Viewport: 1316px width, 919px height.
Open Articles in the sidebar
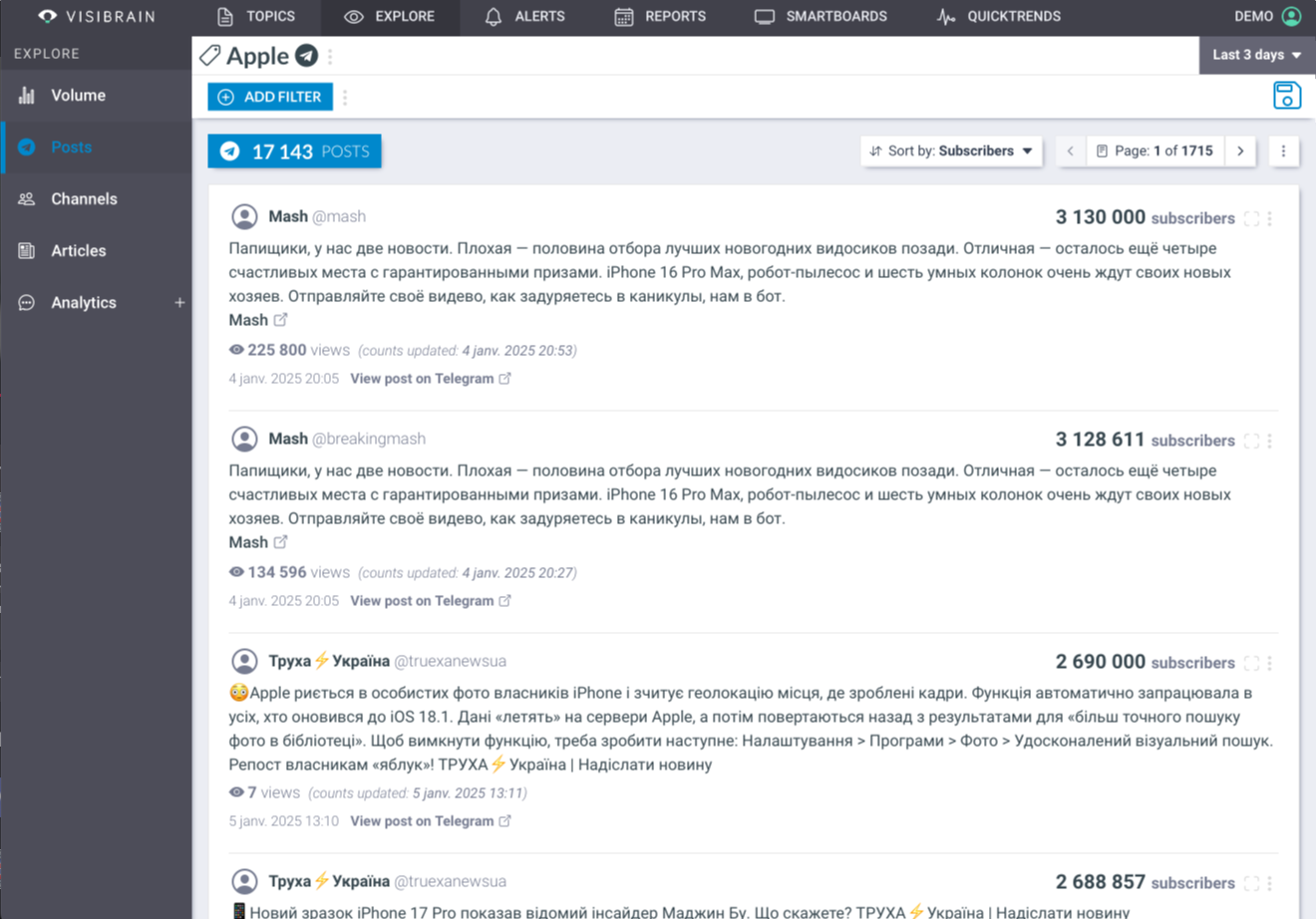click(x=96, y=250)
